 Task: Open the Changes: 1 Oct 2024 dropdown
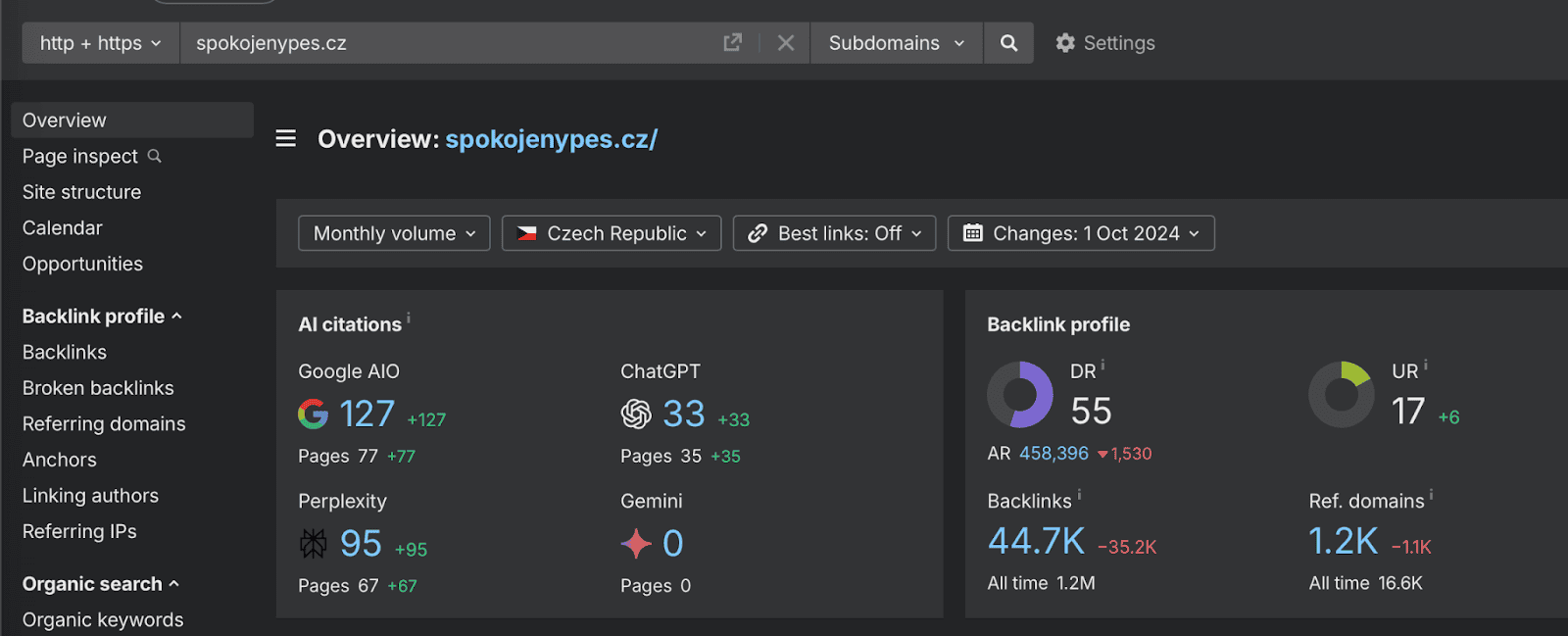pyautogui.click(x=1081, y=233)
